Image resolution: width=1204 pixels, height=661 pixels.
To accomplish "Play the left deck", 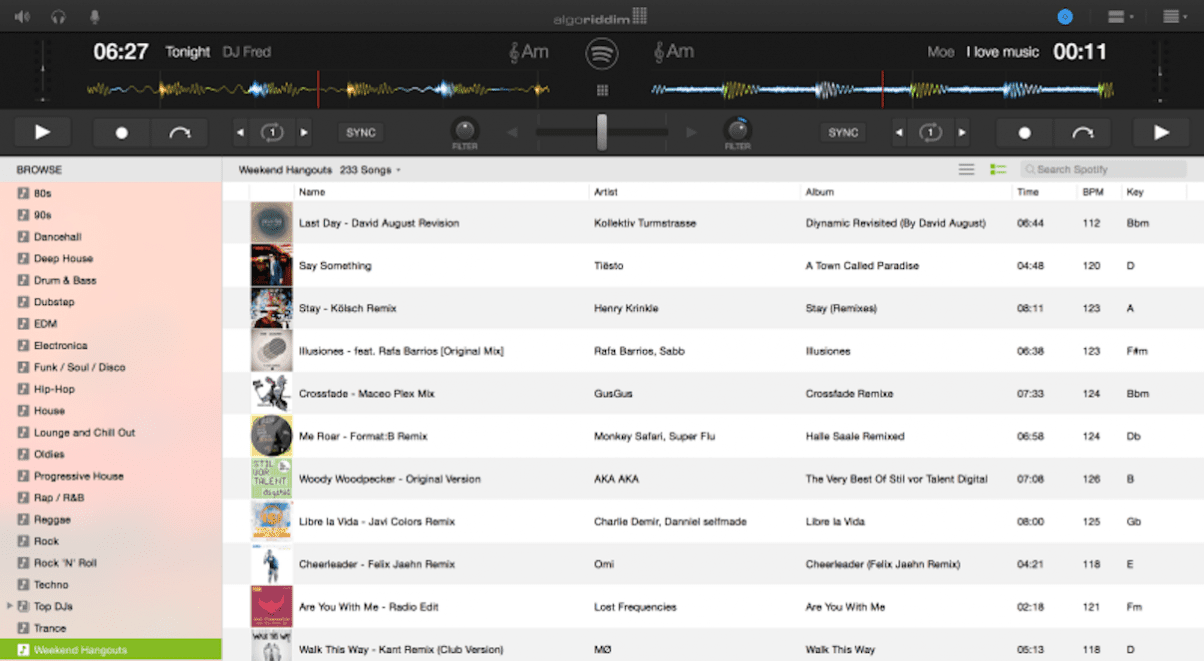I will (x=42, y=132).
